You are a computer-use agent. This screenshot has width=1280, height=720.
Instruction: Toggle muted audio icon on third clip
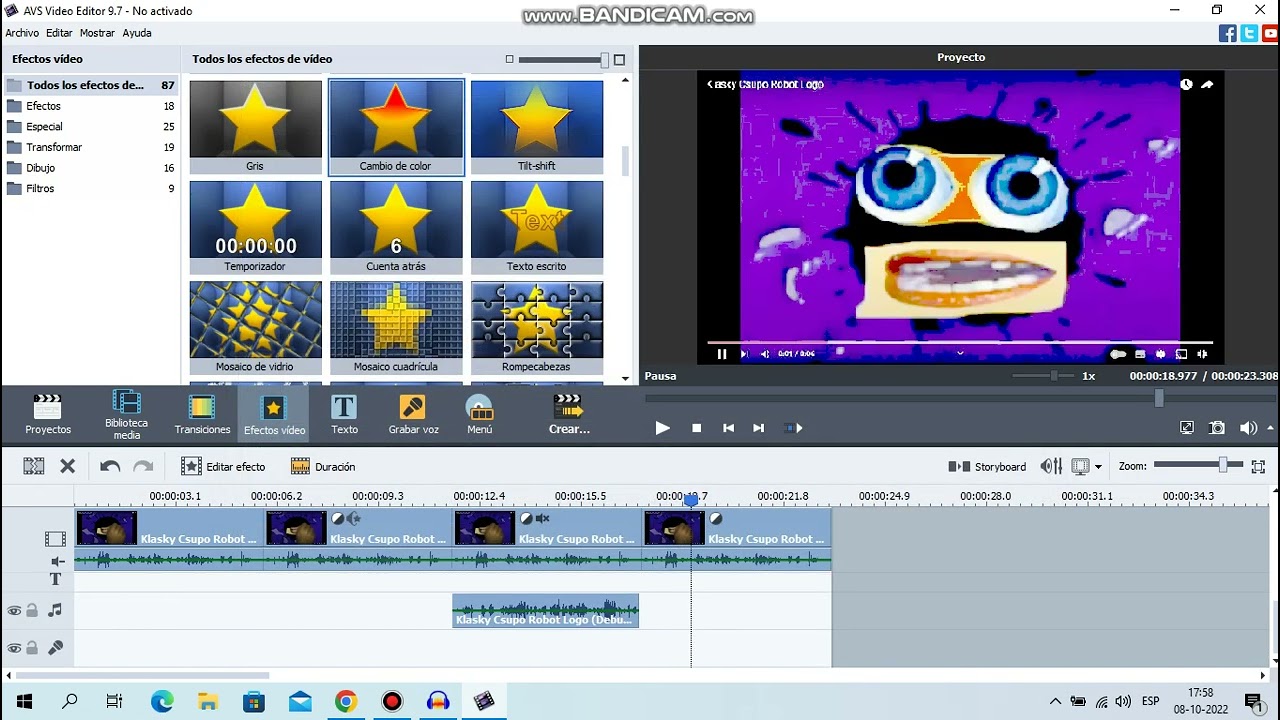[542, 519]
